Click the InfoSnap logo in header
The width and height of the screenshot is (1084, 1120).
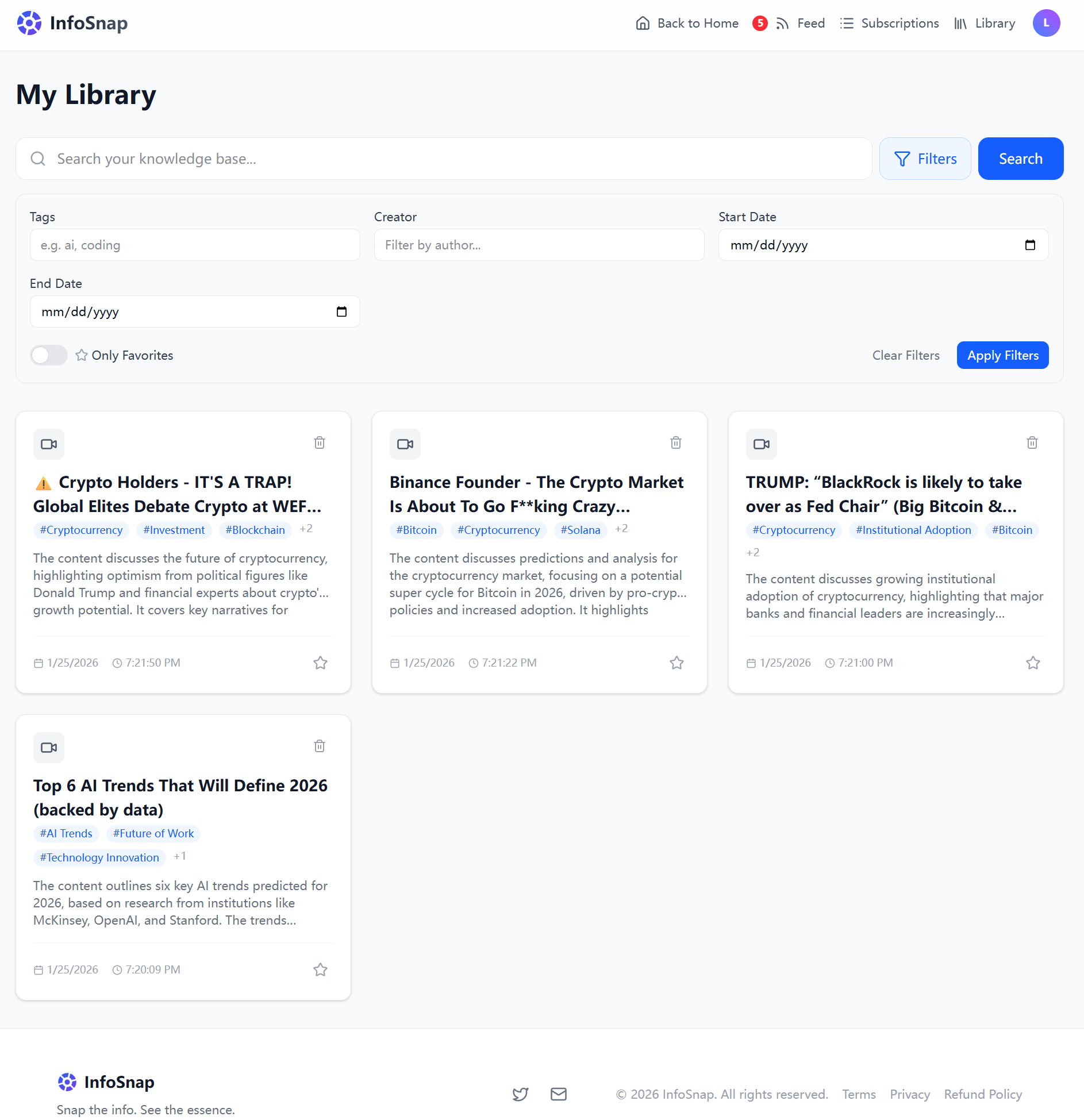[x=72, y=23]
